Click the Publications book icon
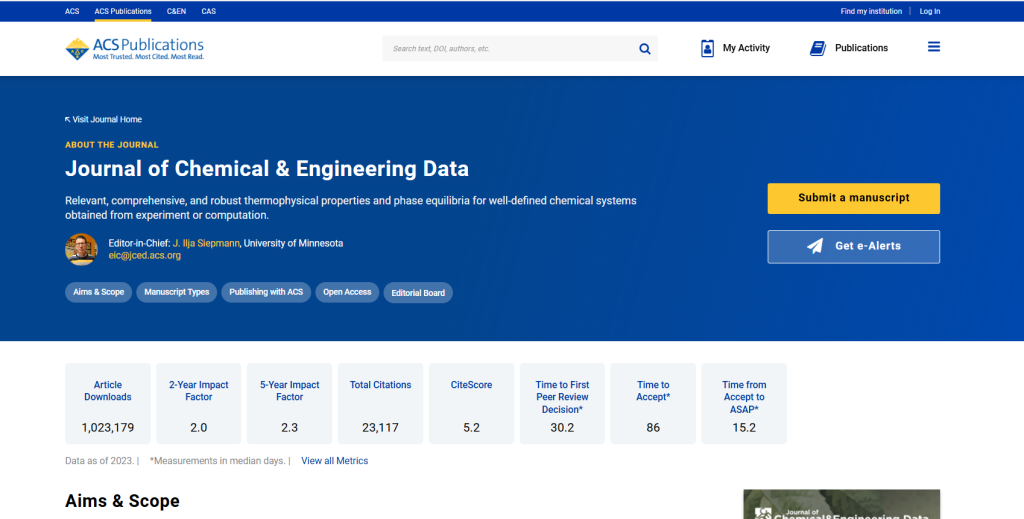1024x519 pixels. [x=818, y=48]
